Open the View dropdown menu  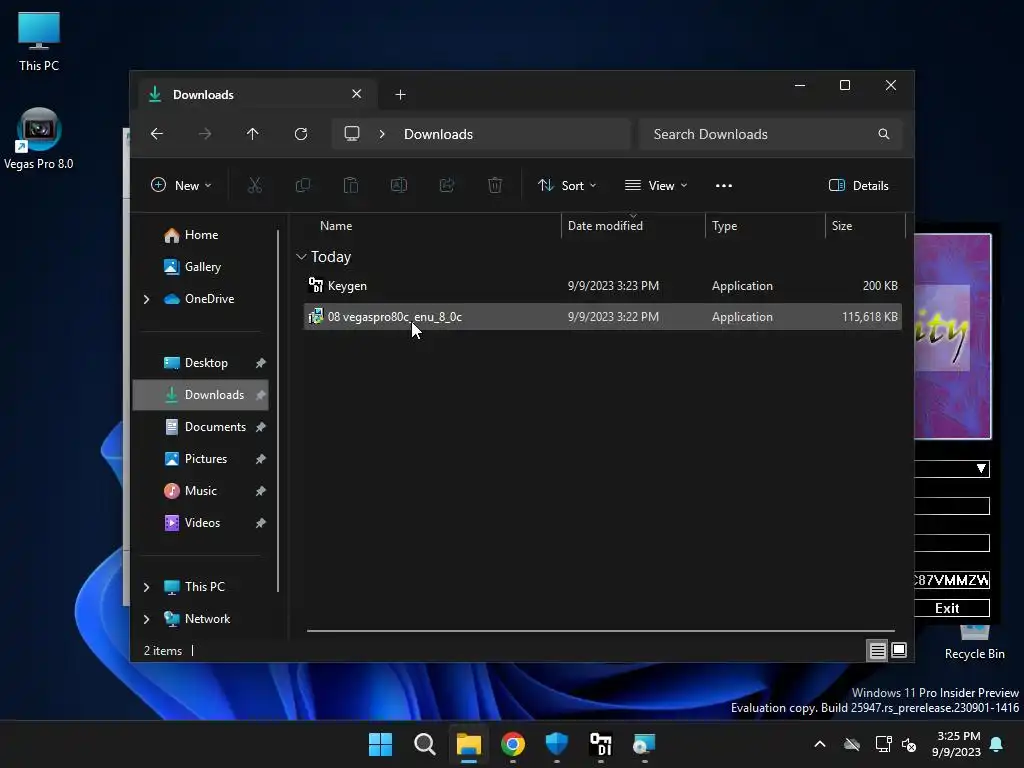(x=656, y=185)
